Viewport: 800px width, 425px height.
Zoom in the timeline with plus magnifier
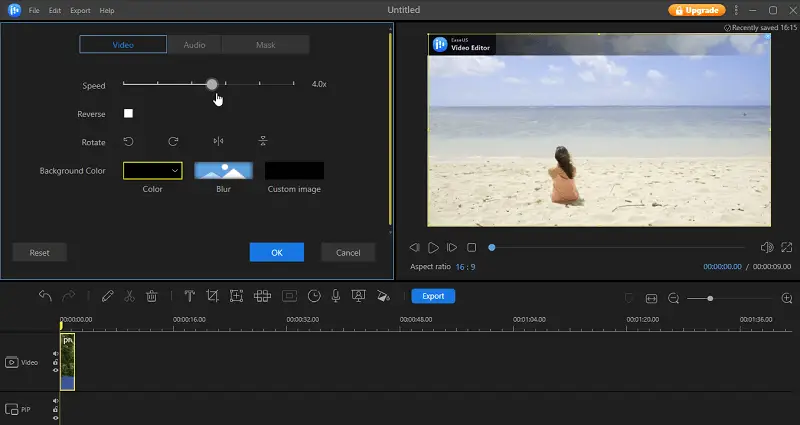[787, 298]
